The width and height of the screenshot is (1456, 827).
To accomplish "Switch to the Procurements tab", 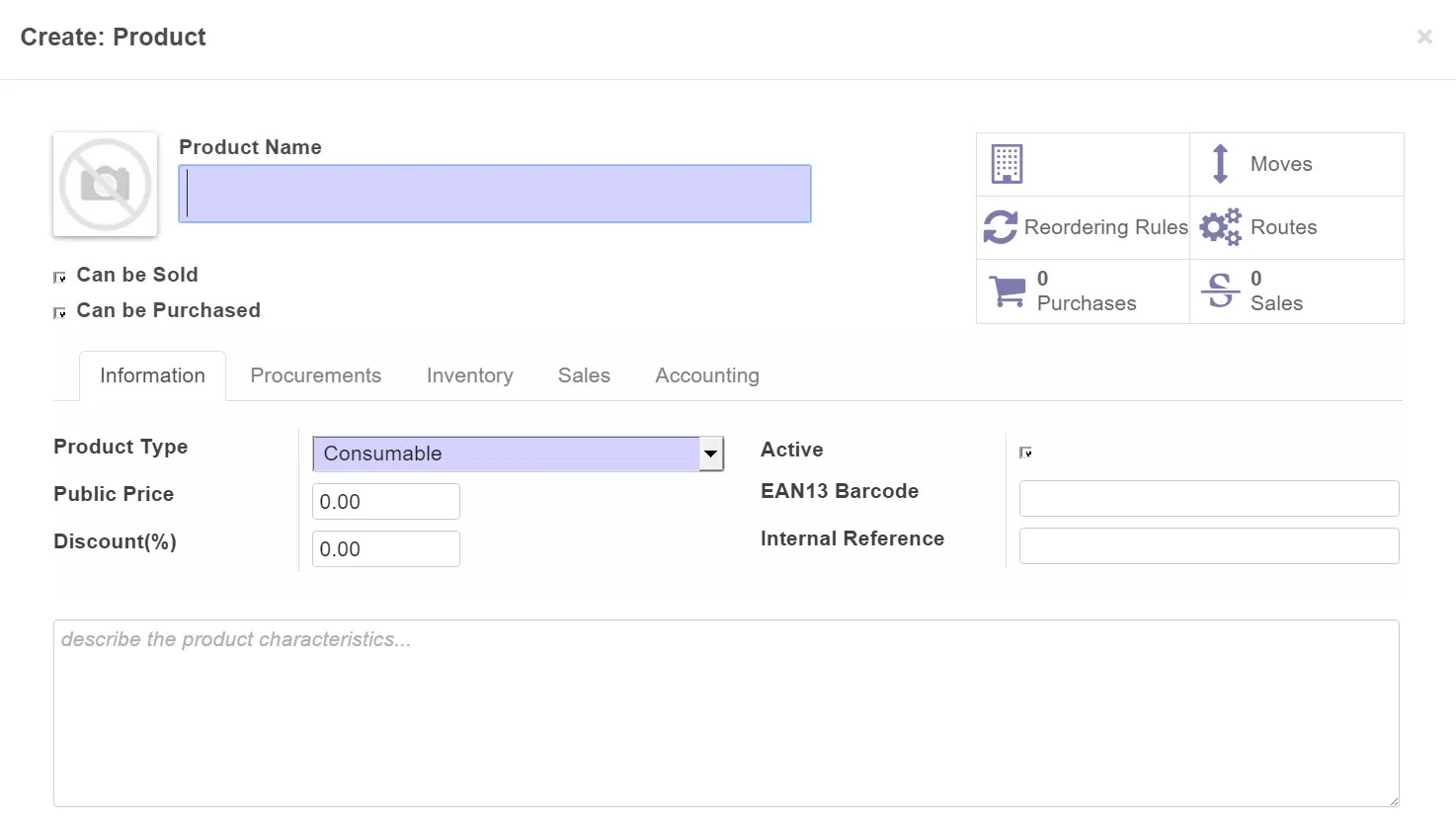I will point(315,375).
